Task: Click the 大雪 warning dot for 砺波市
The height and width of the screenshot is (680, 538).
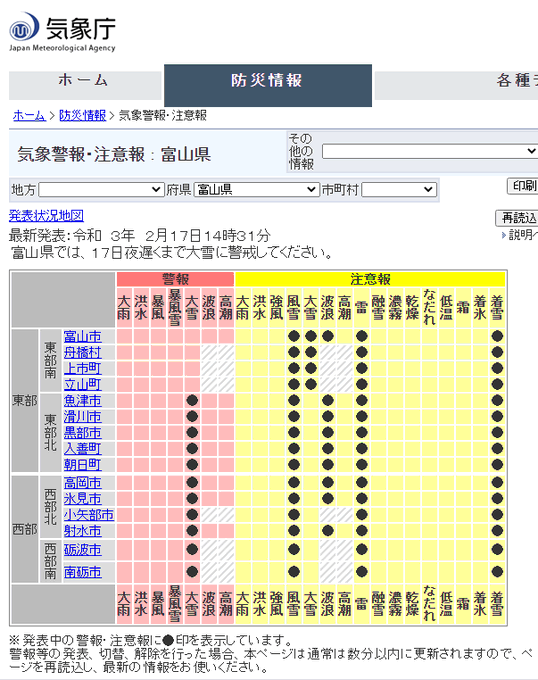Action: [192, 550]
